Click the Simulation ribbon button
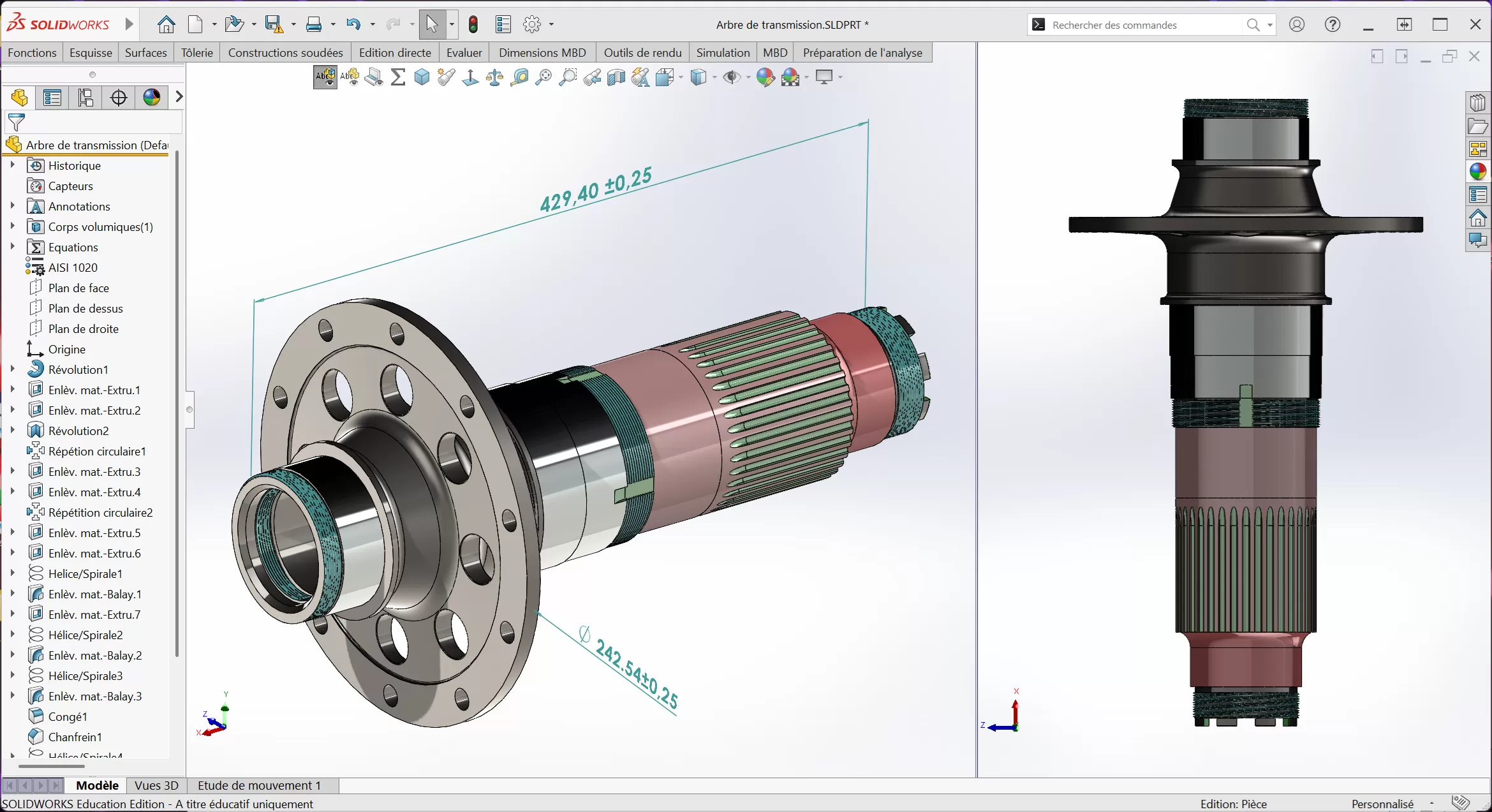Image resolution: width=1492 pixels, height=812 pixels. coord(723,52)
